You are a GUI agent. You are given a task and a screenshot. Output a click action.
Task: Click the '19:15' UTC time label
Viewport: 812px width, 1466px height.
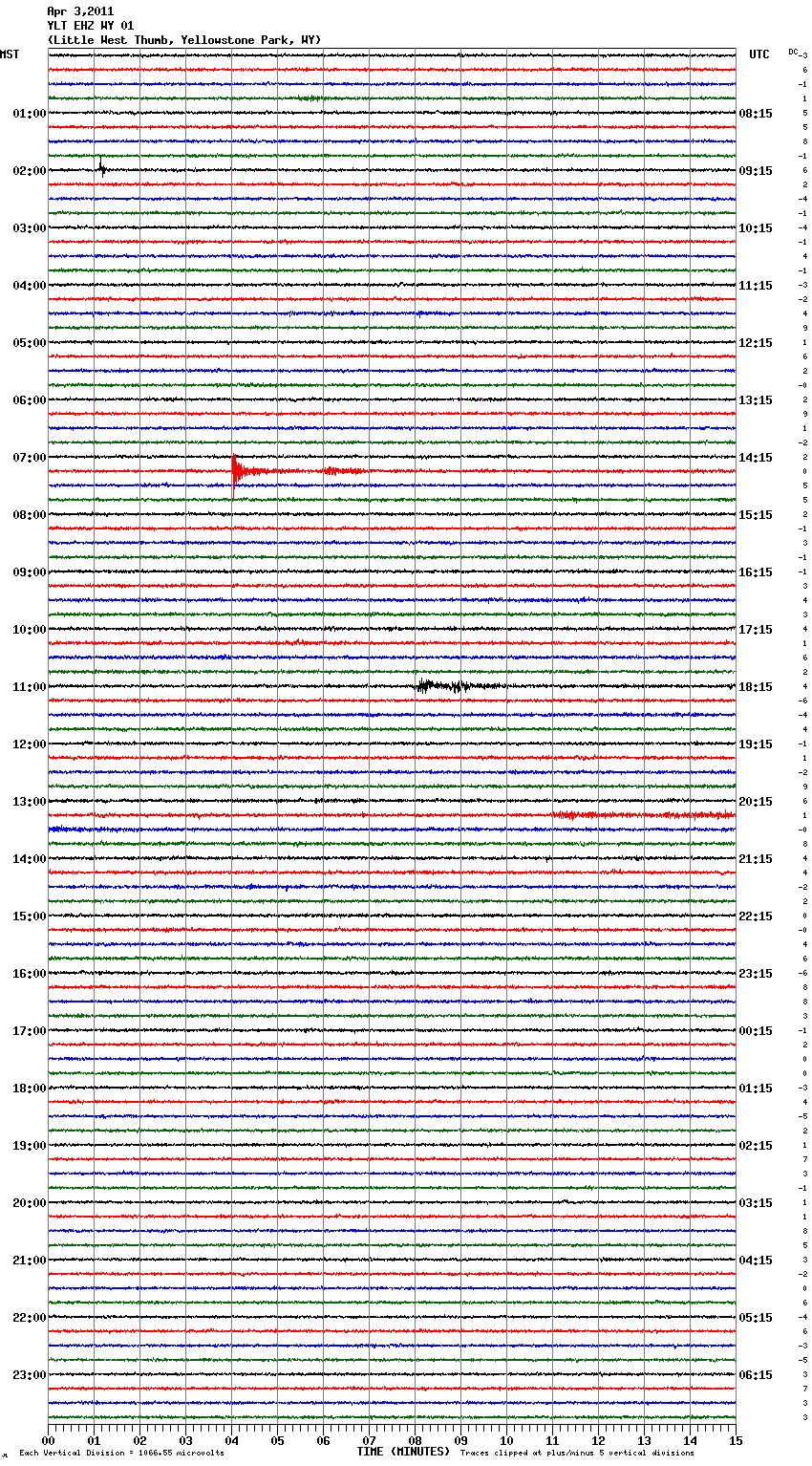click(x=756, y=744)
